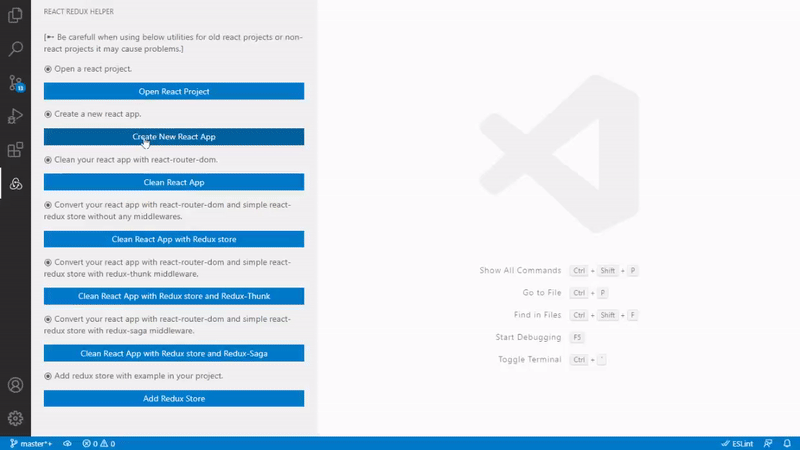This screenshot has height=450, width=800.
Task: Click Clean React App with Redux-Thunk button
Action: point(174,296)
